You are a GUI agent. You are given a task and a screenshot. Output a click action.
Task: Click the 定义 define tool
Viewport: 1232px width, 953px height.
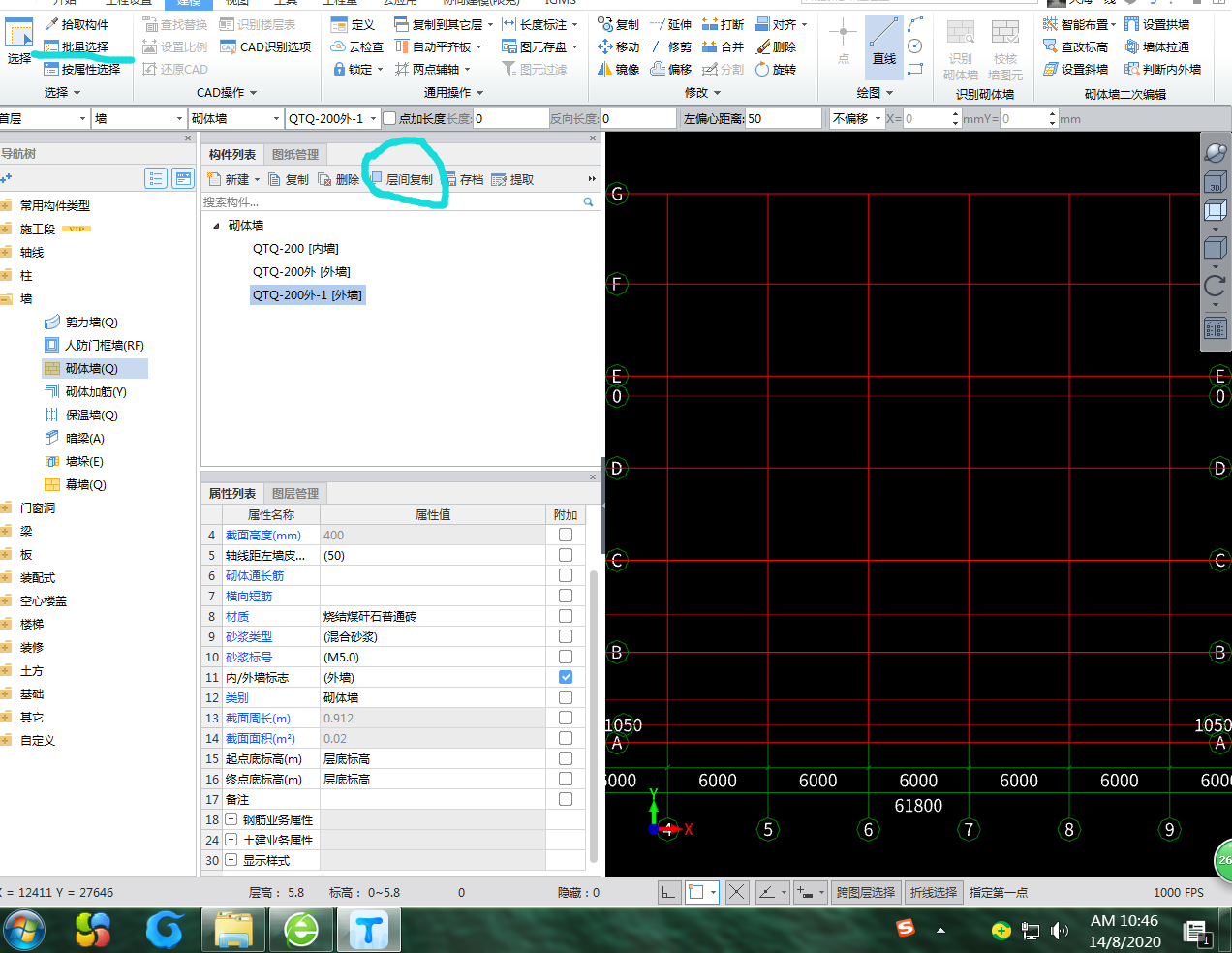point(353,24)
